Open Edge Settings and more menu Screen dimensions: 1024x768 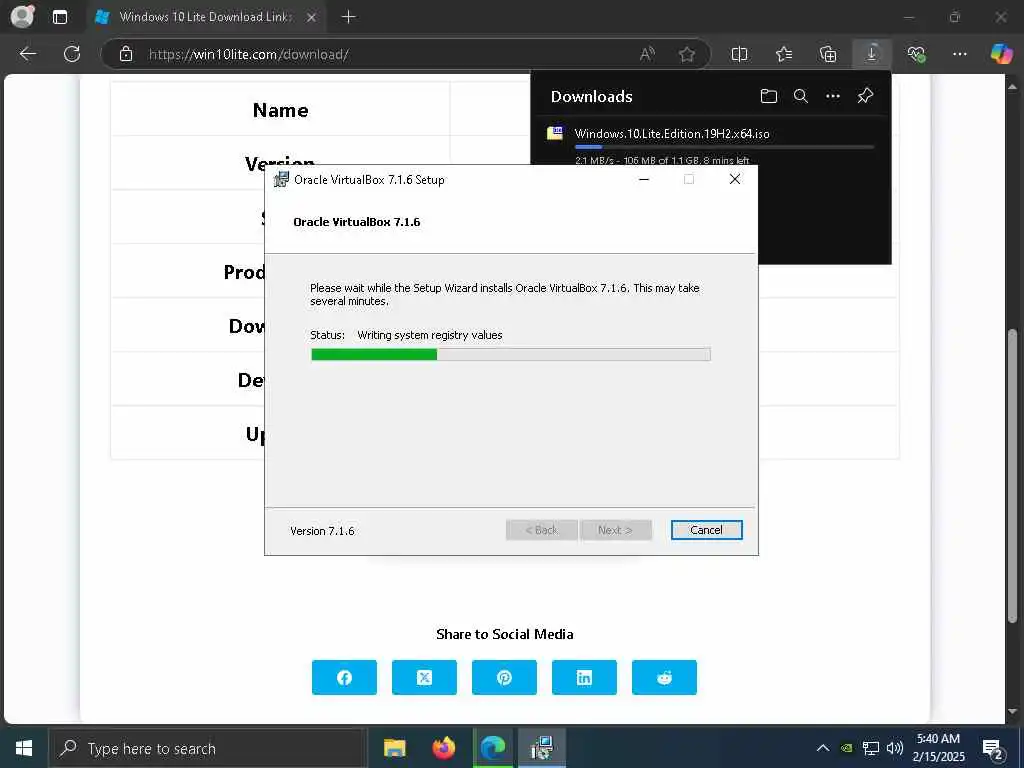tap(959, 54)
